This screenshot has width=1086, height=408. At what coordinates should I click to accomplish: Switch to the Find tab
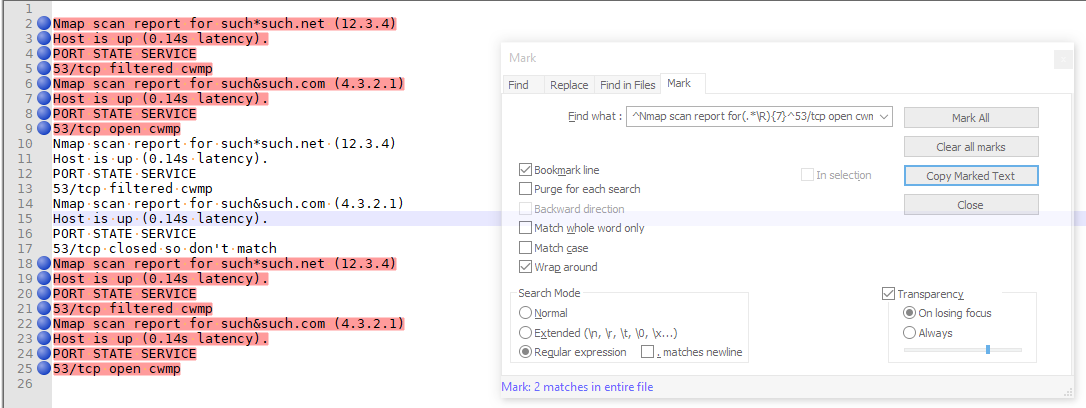[518, 85]
